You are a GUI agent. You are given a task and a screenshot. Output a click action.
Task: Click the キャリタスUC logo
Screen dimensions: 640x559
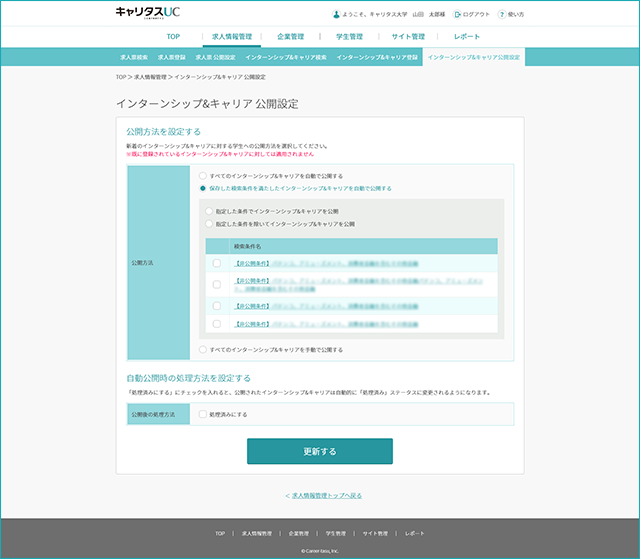point(148,12)
